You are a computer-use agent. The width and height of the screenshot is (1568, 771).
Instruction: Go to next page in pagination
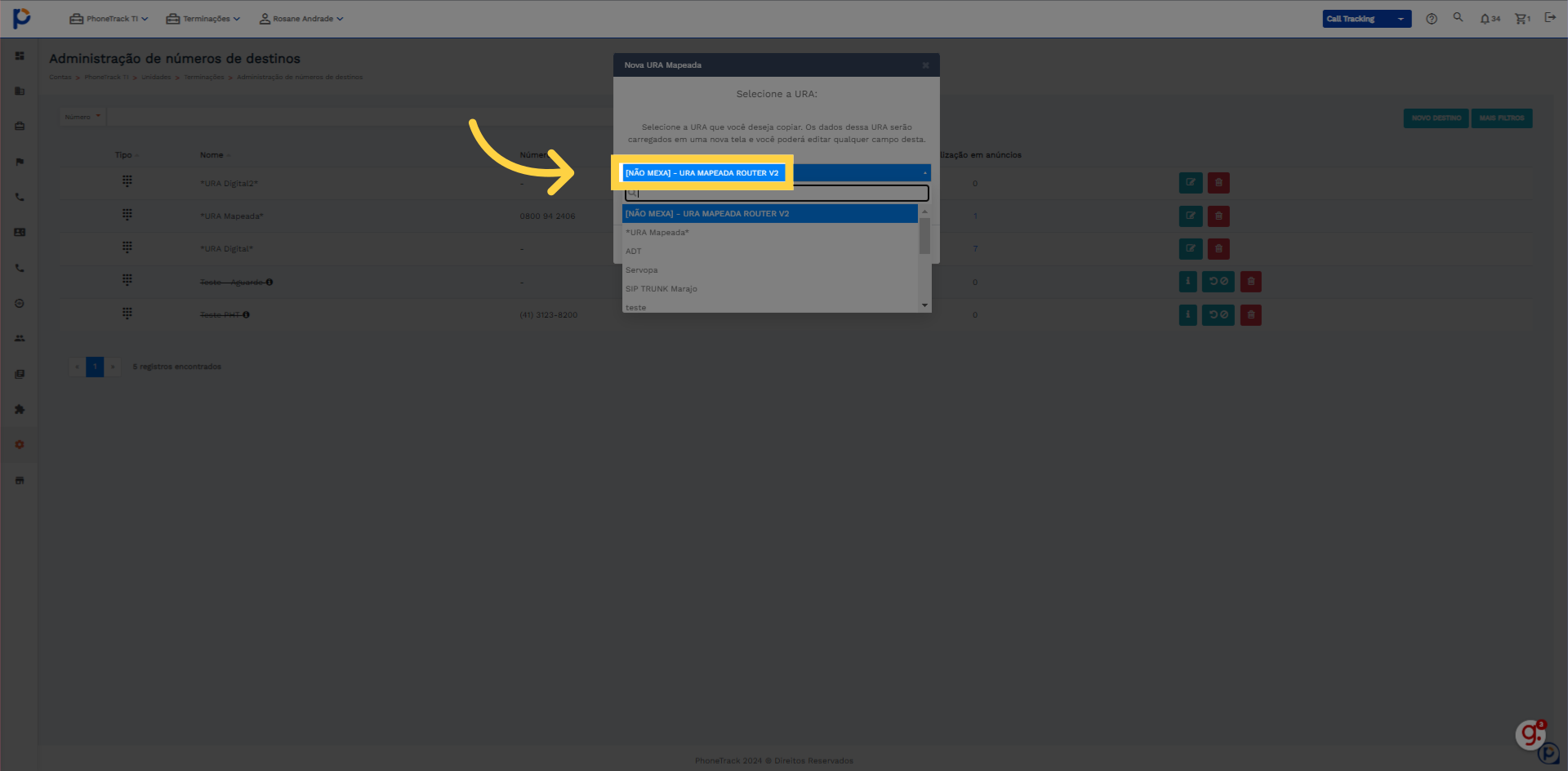pyautogui.click(x=113, y=367)
